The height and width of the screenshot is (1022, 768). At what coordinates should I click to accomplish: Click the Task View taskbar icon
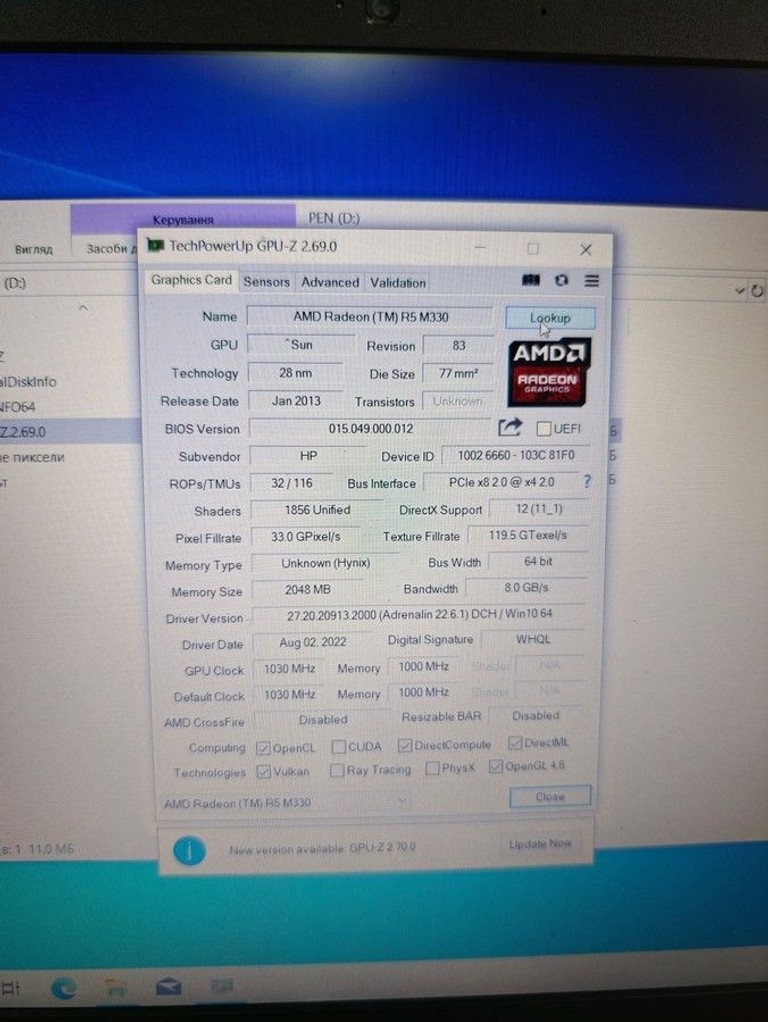[x=10, y=988]
